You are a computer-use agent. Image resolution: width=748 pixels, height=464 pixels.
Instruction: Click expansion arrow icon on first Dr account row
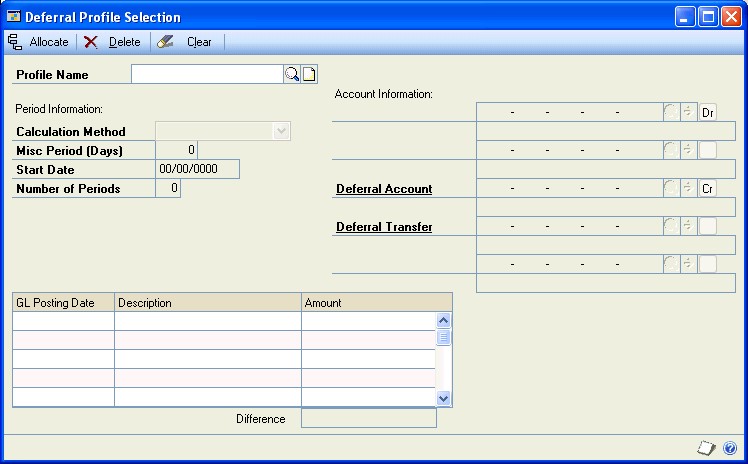688,112
